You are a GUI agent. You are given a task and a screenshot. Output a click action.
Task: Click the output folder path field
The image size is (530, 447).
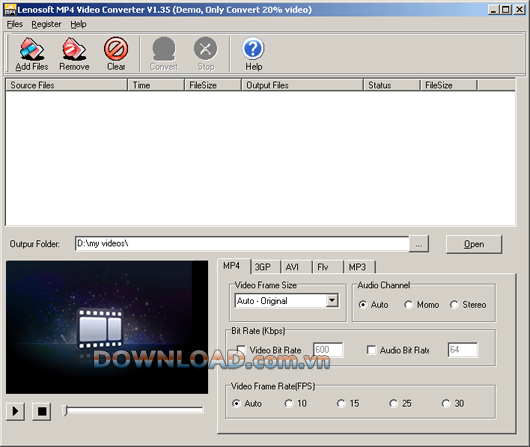(242, 243)
